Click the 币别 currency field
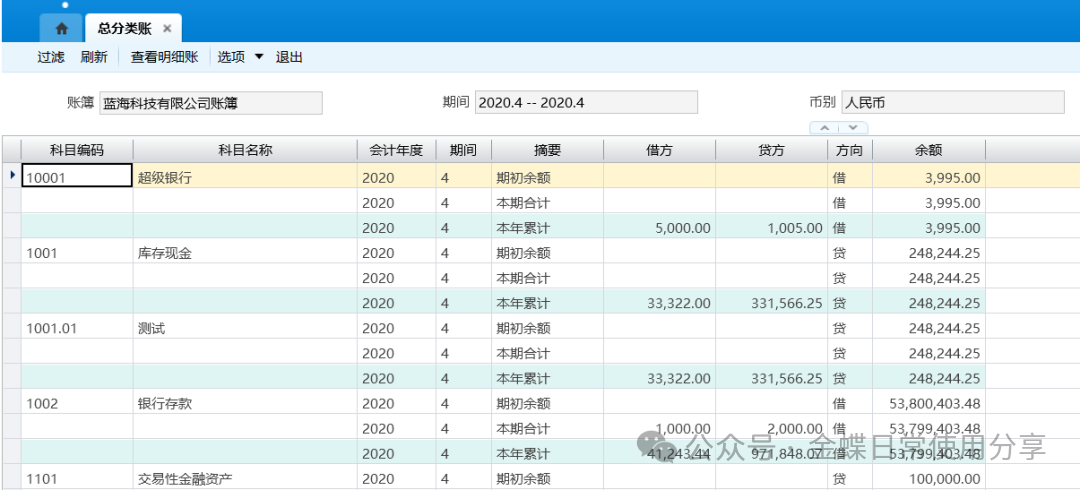The width and height of the screenshot is (1080, 490). (952, 102)
